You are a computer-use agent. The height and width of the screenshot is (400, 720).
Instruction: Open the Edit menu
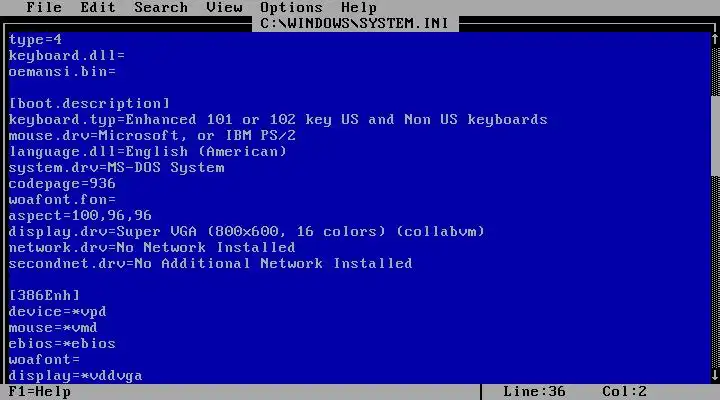tap(98, 7)
